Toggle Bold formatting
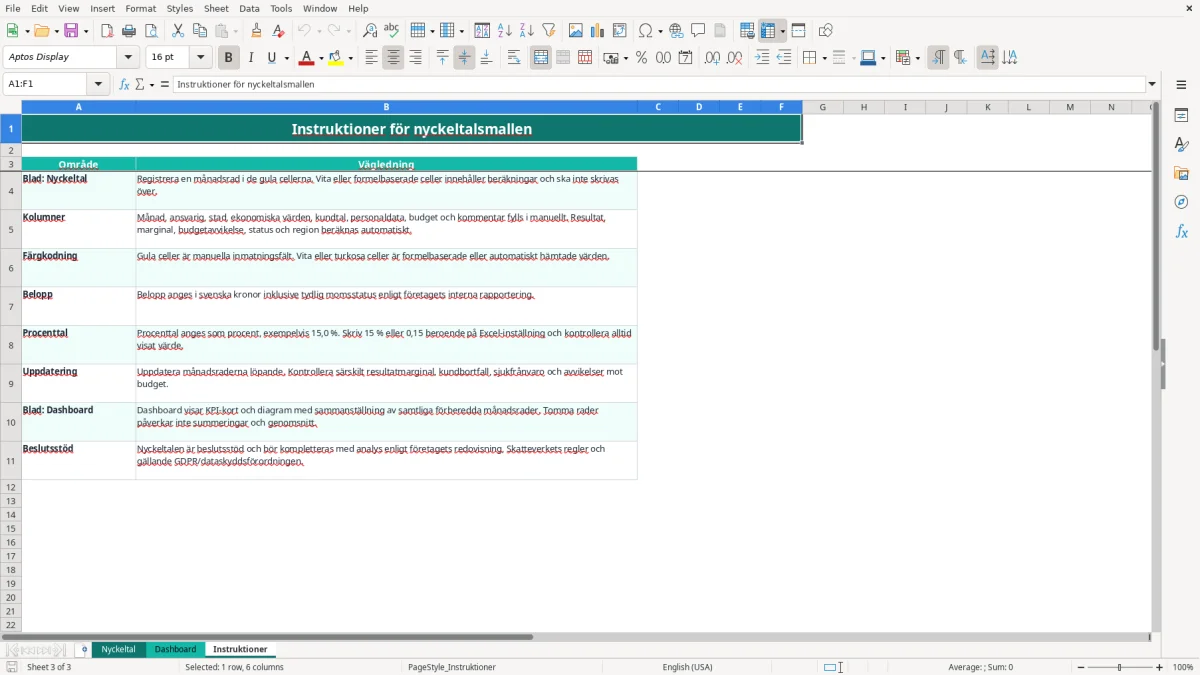The image size is (1200, 675). point(229,58)
